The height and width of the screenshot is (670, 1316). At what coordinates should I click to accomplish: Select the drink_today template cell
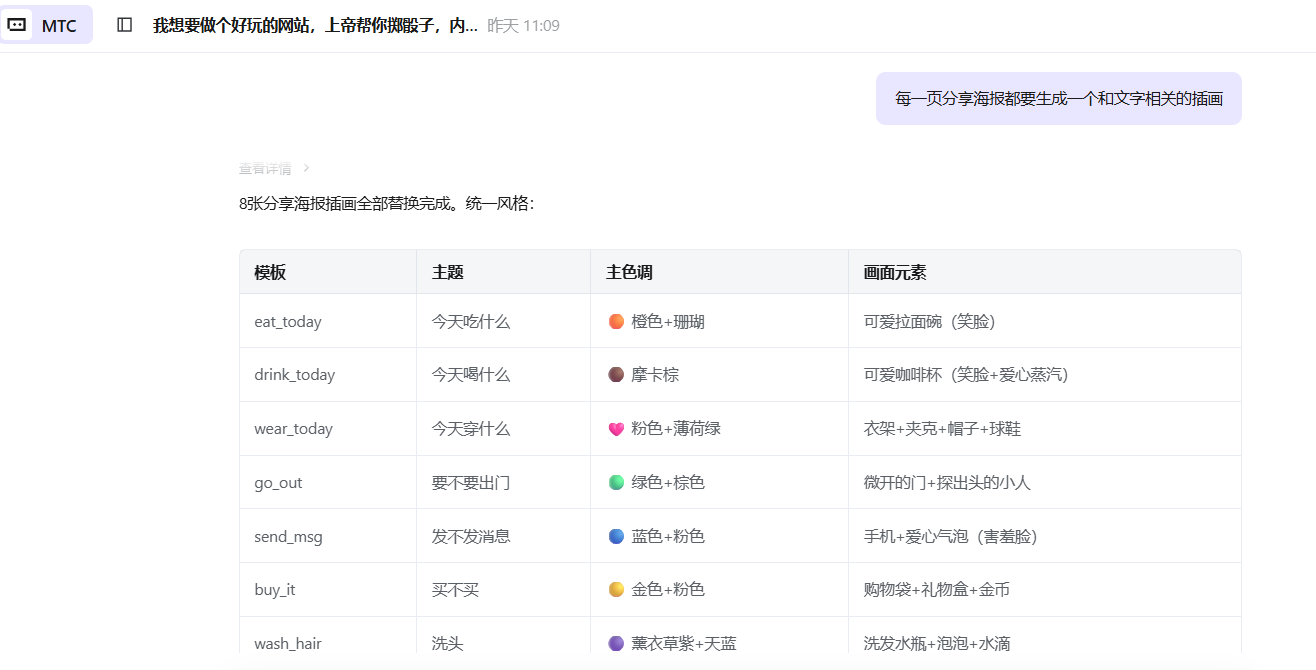(294, 375)
